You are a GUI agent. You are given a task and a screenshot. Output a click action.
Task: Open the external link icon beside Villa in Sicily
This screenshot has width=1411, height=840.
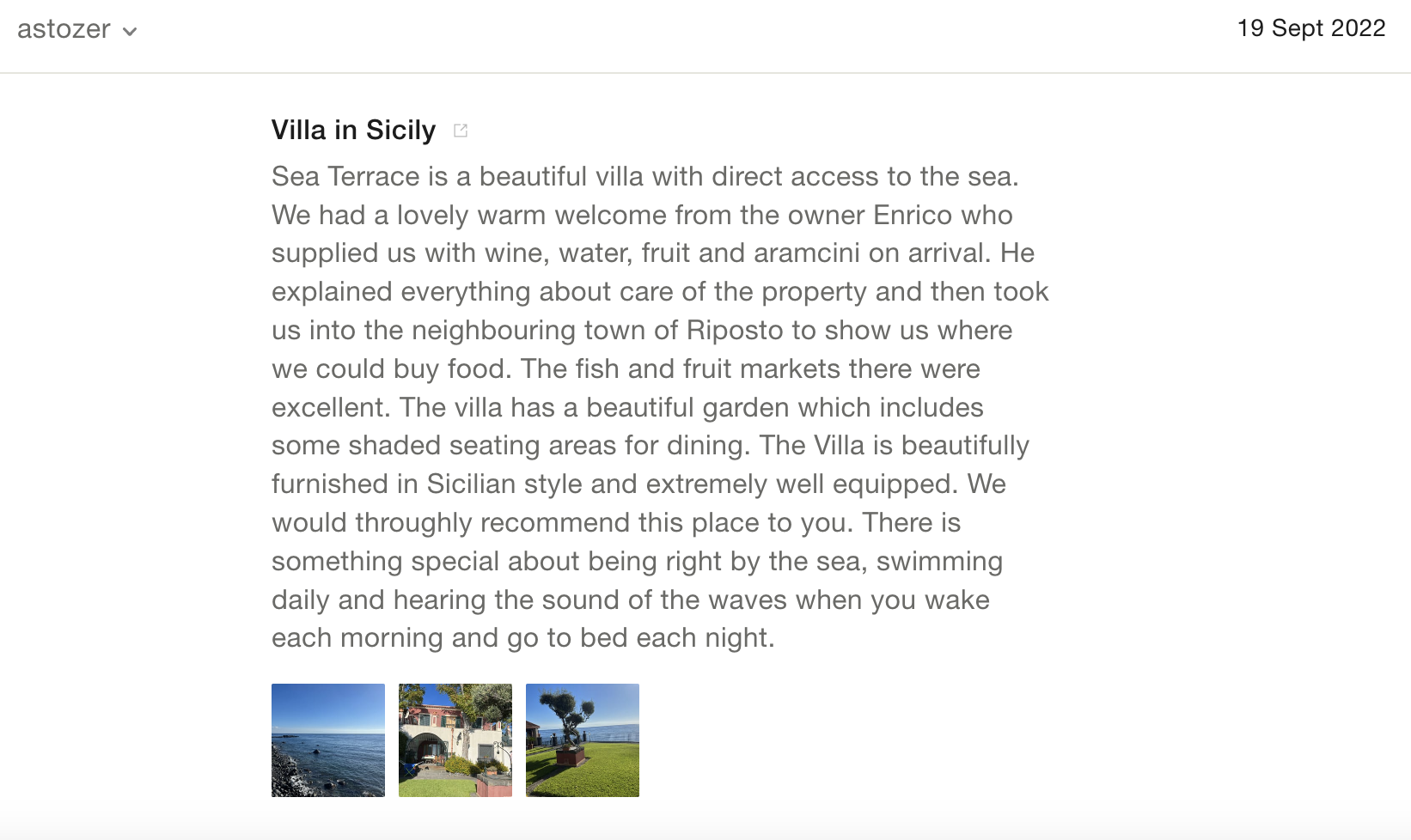tap(461, 131)
